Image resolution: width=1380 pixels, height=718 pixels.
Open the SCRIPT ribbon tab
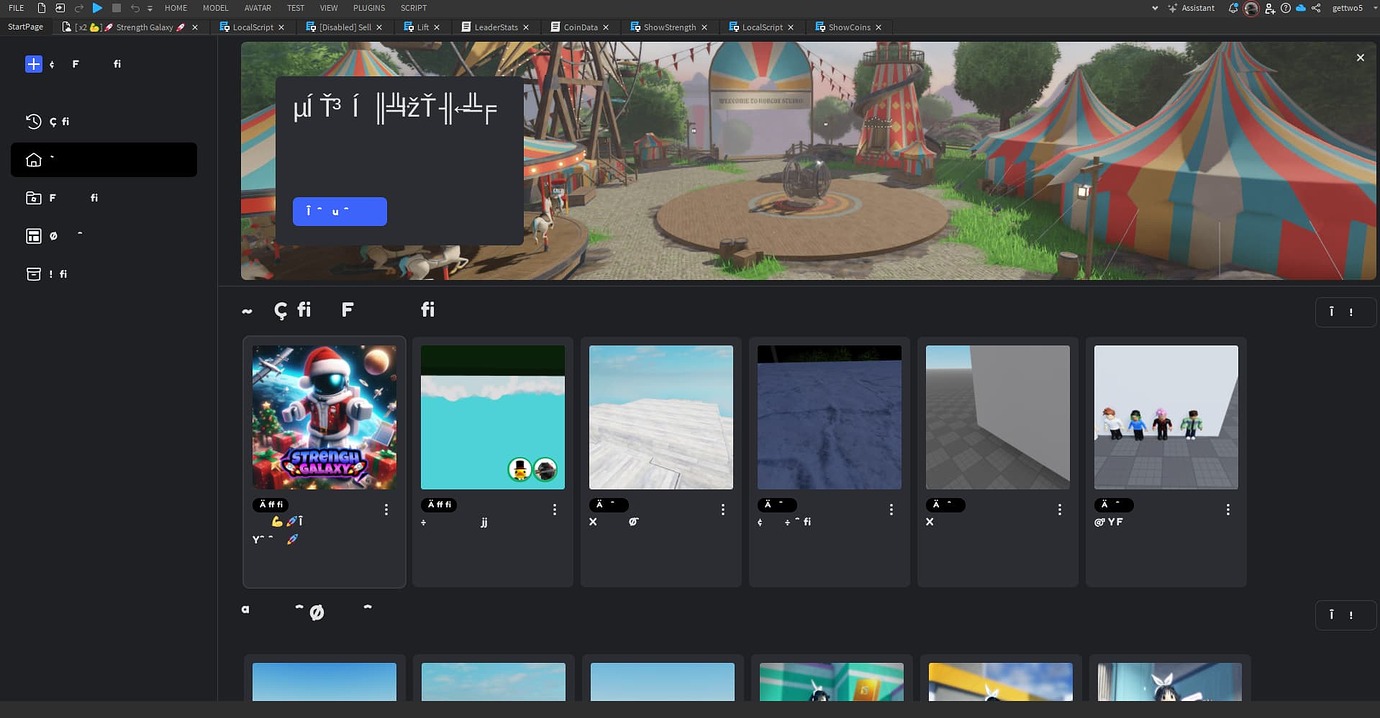tap(414, 8)
